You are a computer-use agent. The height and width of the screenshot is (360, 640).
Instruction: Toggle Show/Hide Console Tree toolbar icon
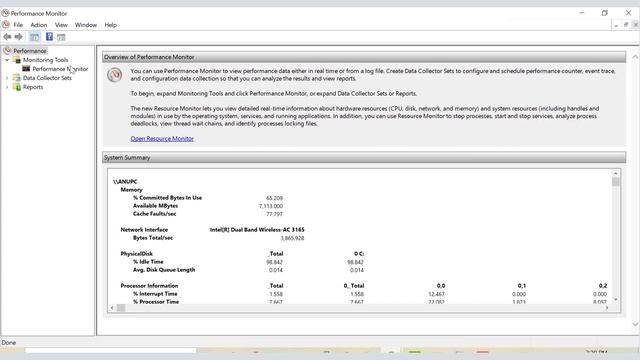tap(35, 37)
